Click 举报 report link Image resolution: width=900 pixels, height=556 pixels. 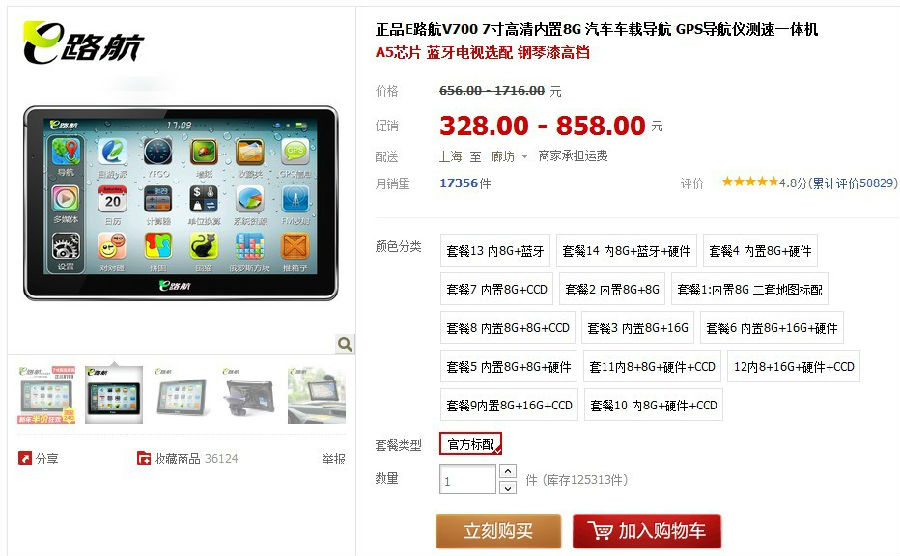(333, 458)
